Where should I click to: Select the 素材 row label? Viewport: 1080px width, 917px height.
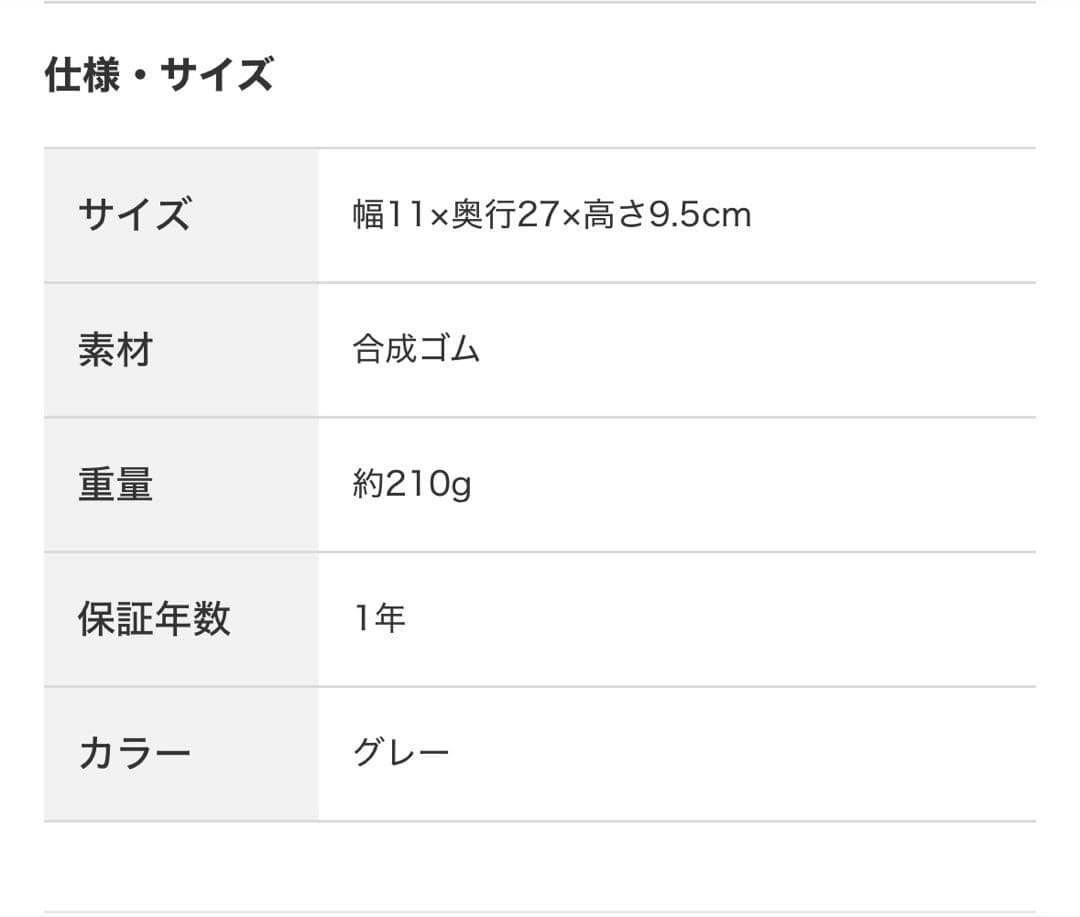click(115, 349)
